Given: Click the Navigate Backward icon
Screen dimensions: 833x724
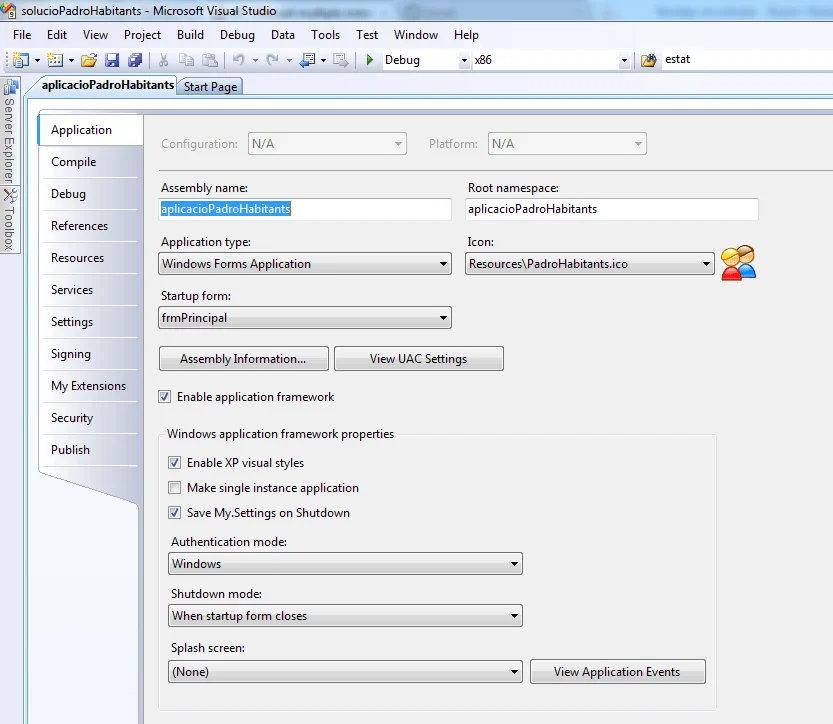Looking at the screenshot, I should coord(307,60).
